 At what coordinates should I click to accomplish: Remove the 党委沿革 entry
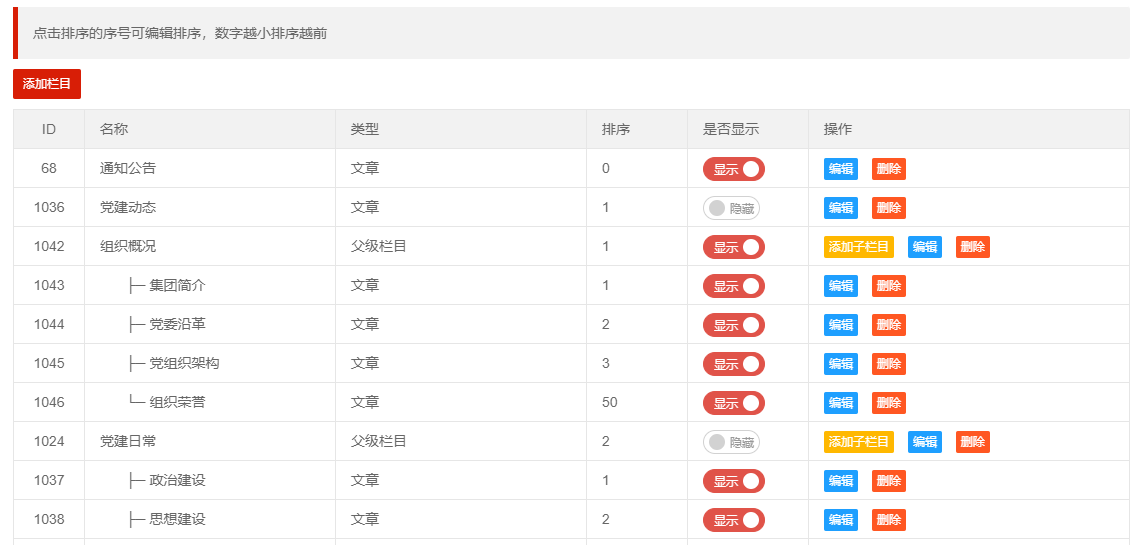click(x=888, y=325)
